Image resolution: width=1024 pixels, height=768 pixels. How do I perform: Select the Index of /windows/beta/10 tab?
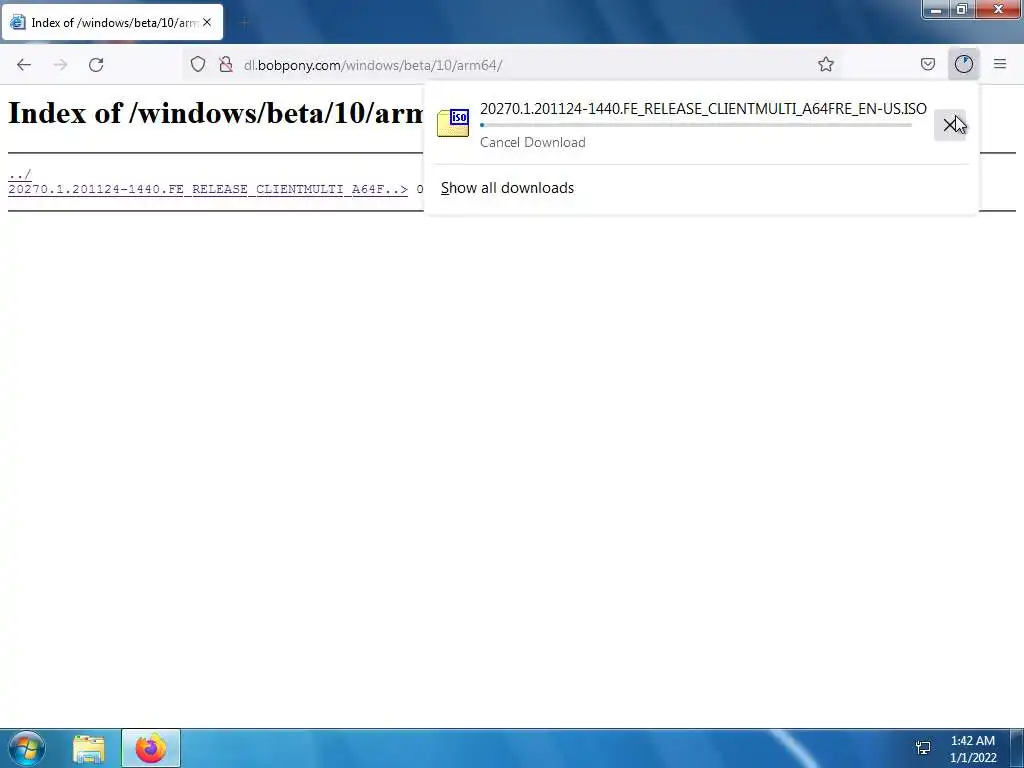pos(112,22)
